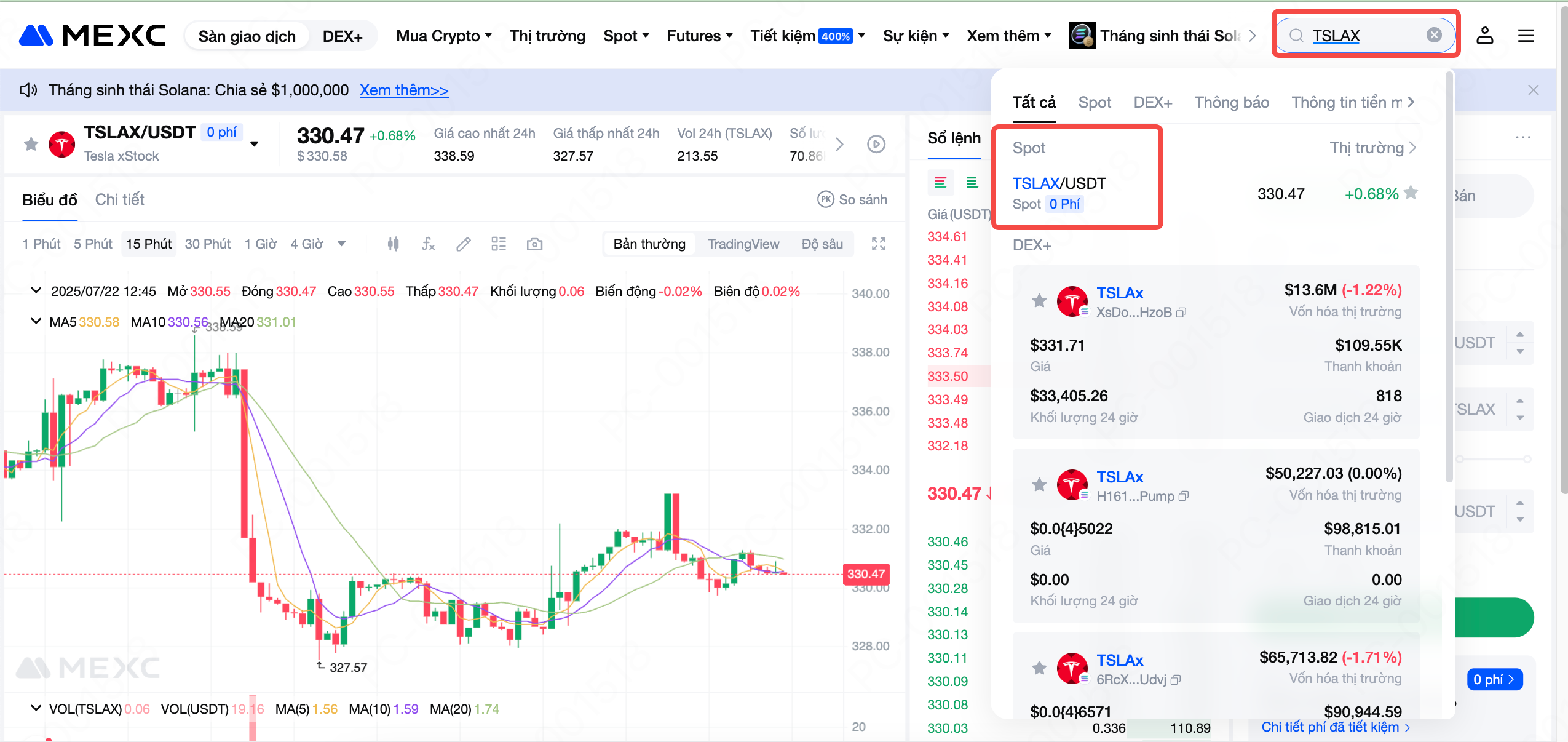
Task: Select the Biểu đồ tab
Action: (50, 200)
